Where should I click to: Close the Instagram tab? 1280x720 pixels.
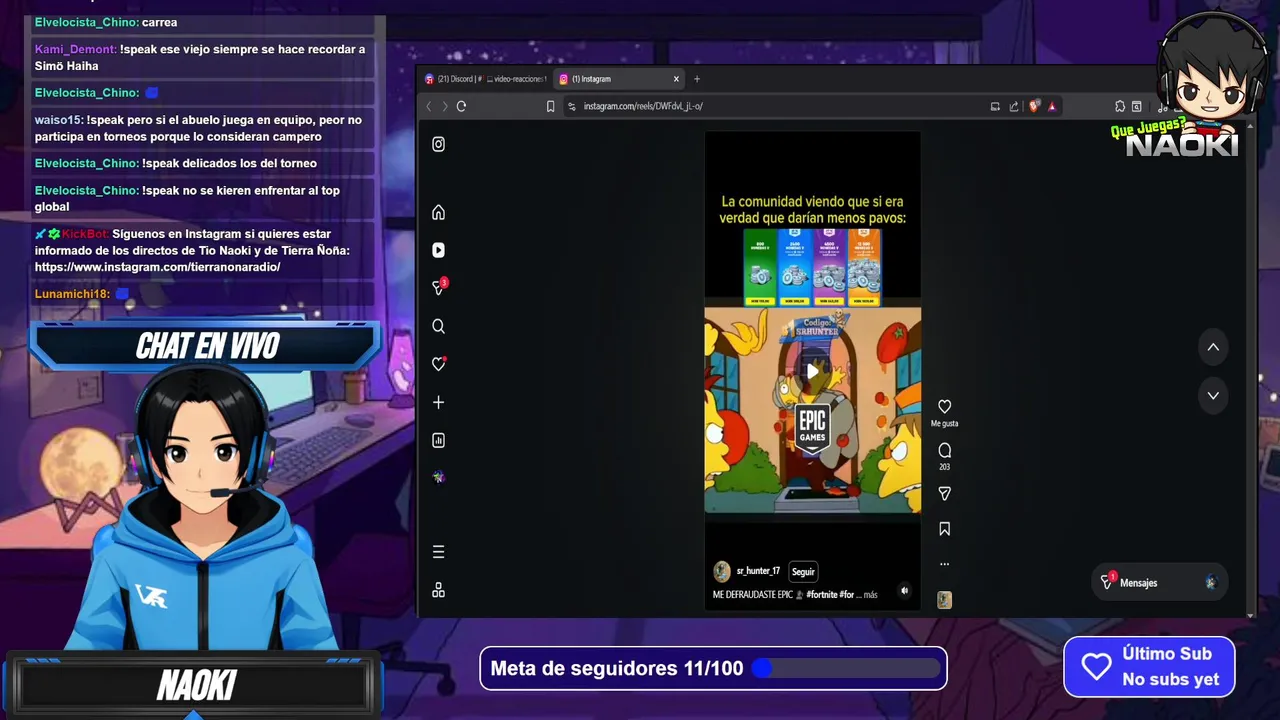point(676,79)
